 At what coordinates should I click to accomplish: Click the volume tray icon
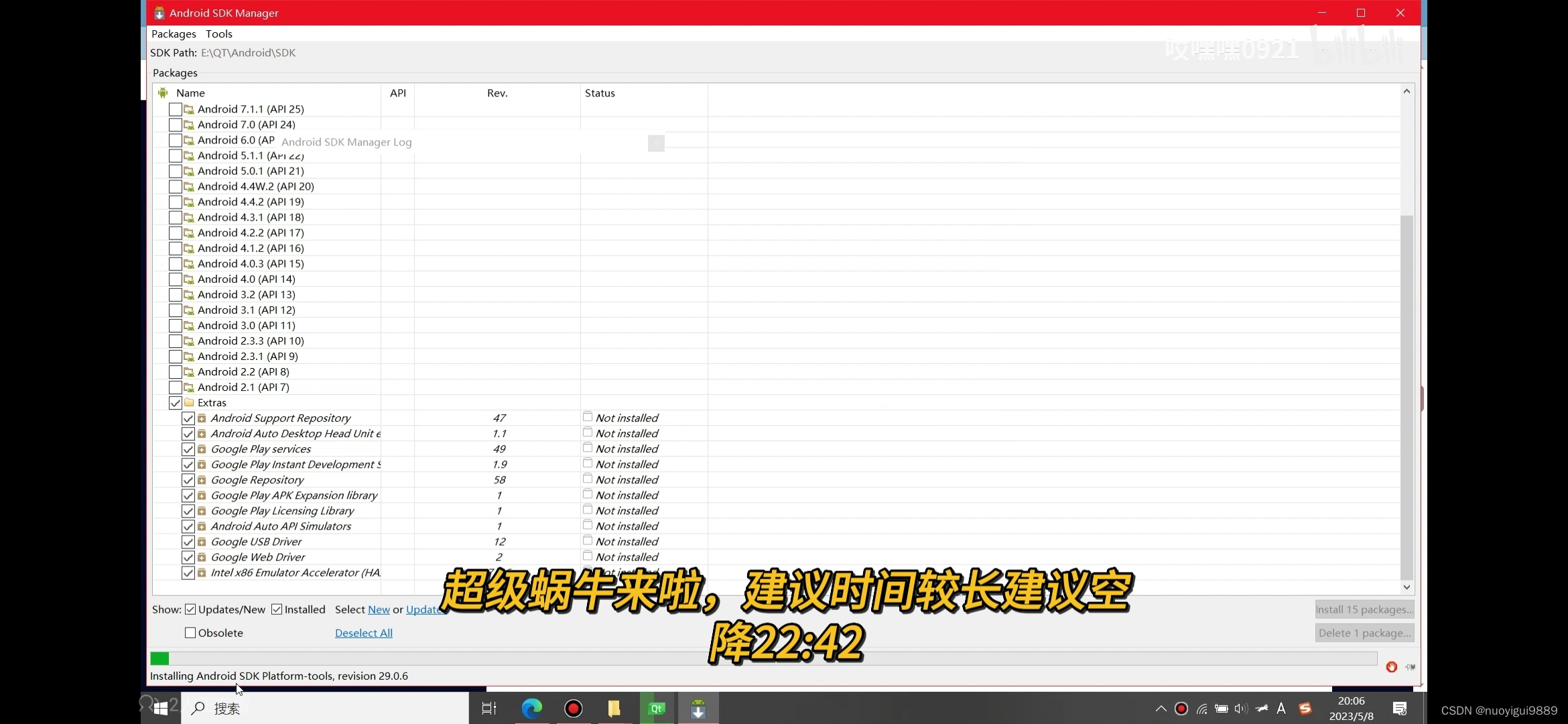(x=1241, y=709)
